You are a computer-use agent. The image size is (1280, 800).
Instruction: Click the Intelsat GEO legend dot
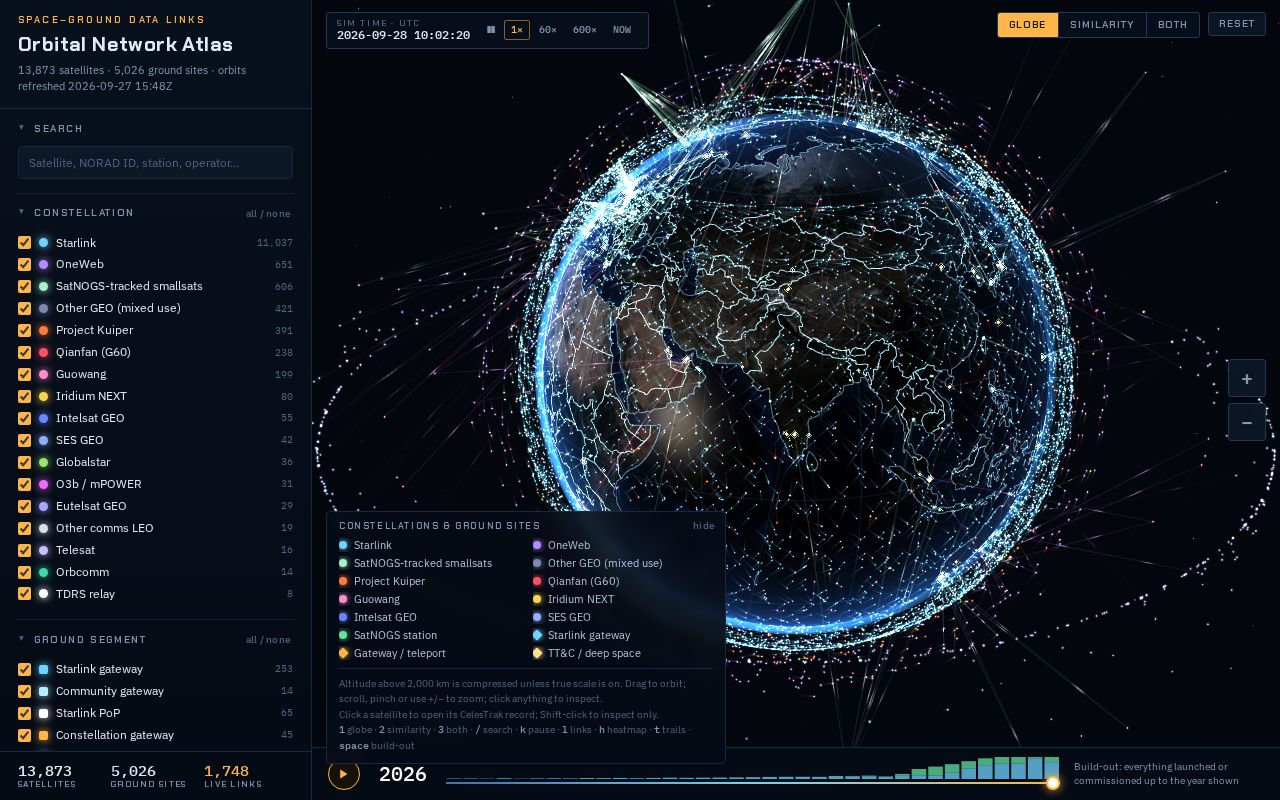coord(343,617)
